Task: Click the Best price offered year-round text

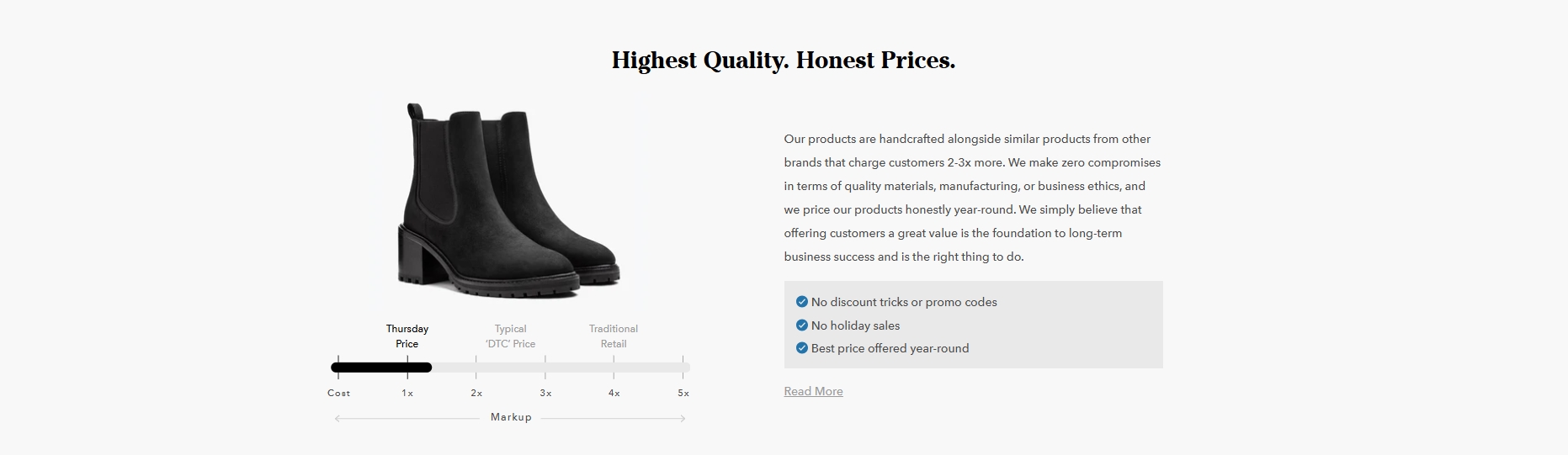Action: tap(890, 348)
